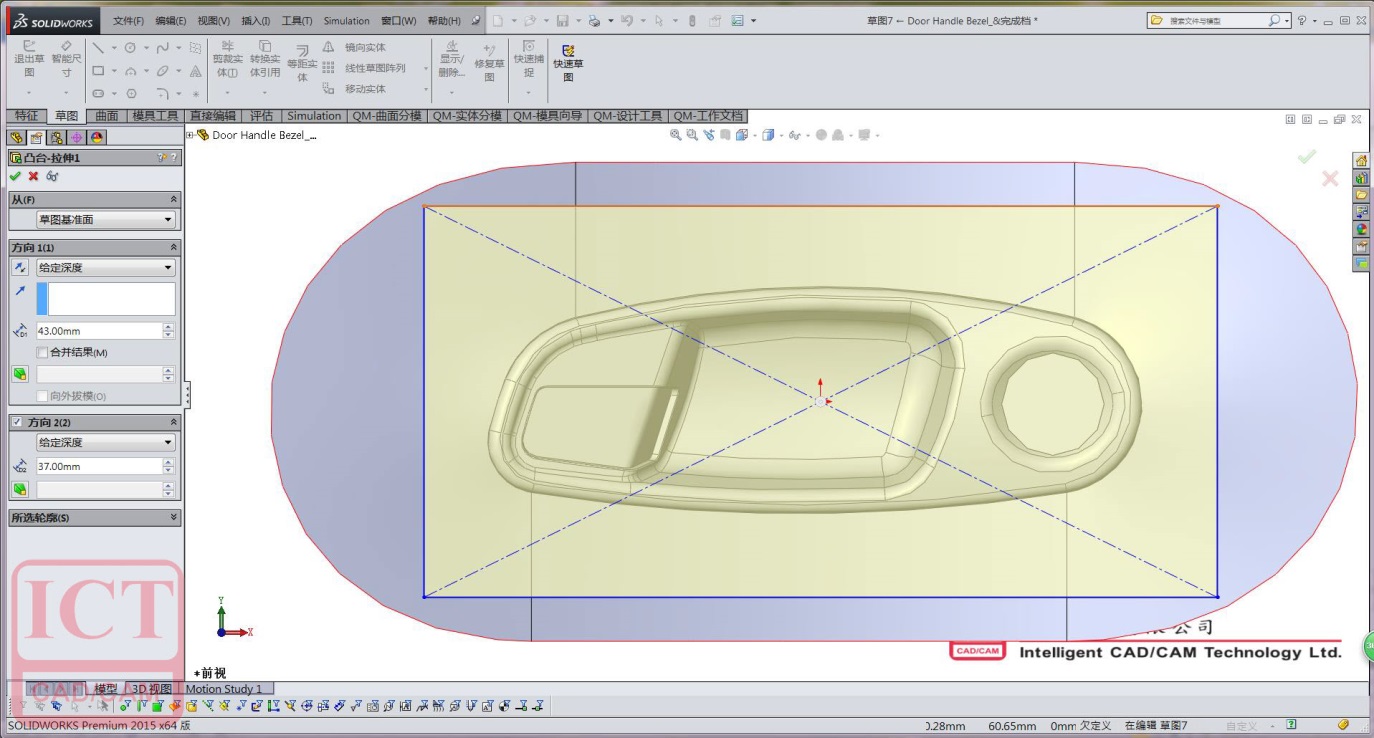Expand the 所选轮廓 section
Screen dimensions: 1374x738
coord(174,518)
